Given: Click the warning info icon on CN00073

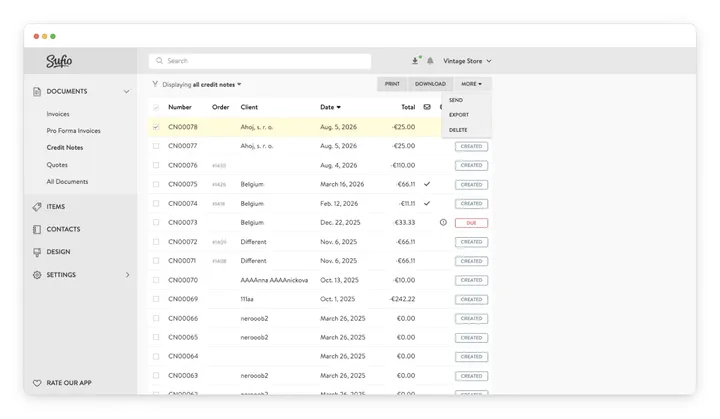Looking at the screenshot, I should click(443, 222).
